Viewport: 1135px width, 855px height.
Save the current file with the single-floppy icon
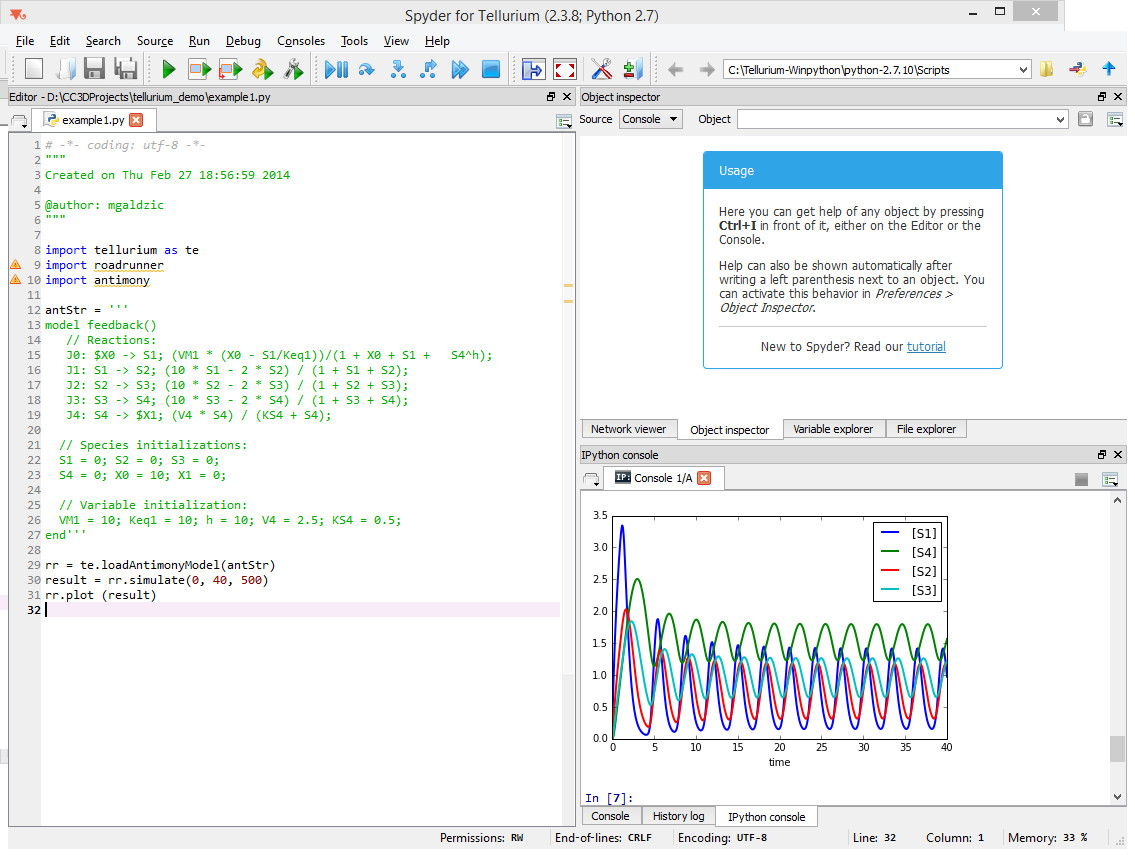click(x=94, y=70)
